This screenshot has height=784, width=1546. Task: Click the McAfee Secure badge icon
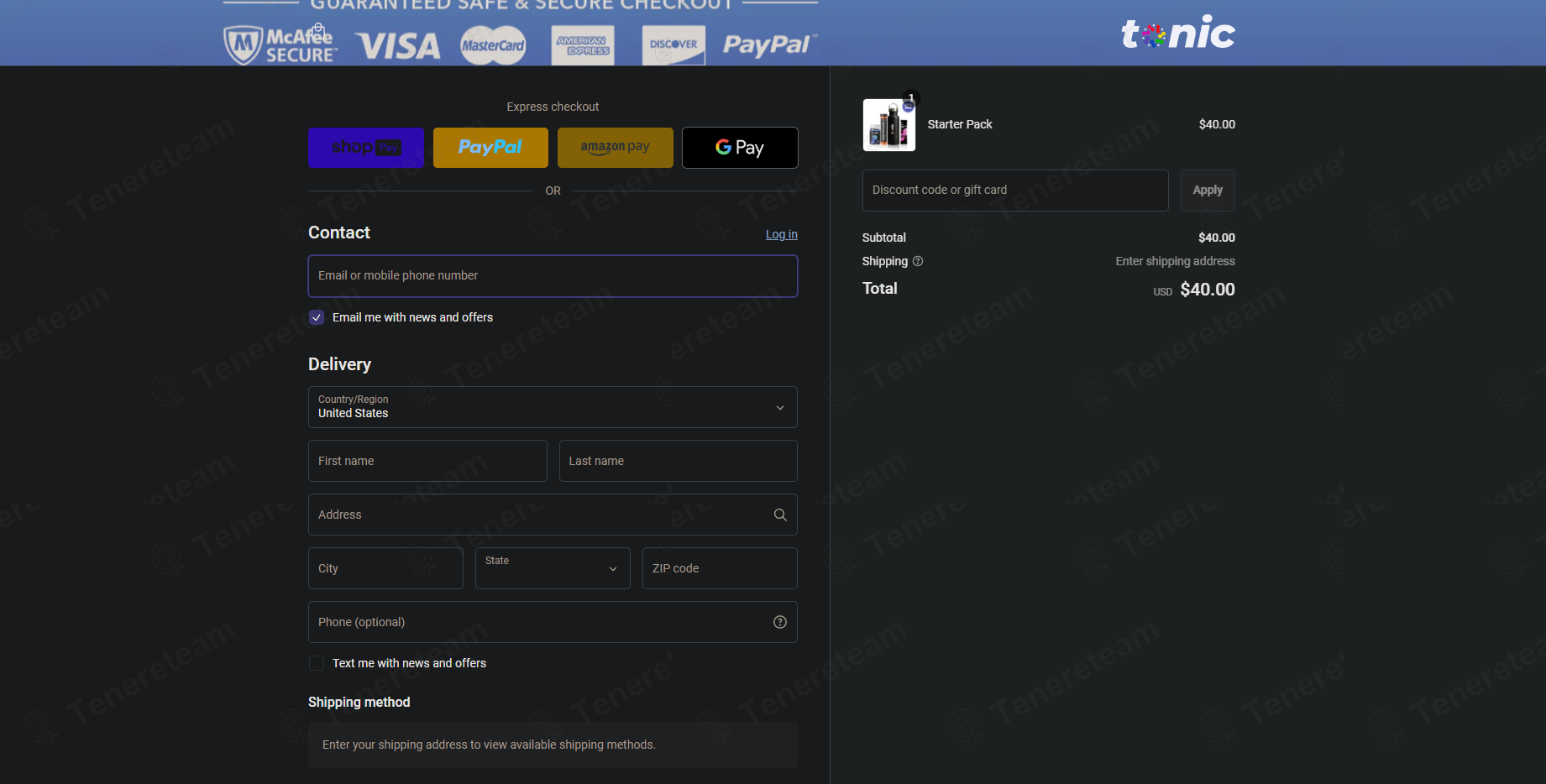pyautogui.click(x=280, y=44)
